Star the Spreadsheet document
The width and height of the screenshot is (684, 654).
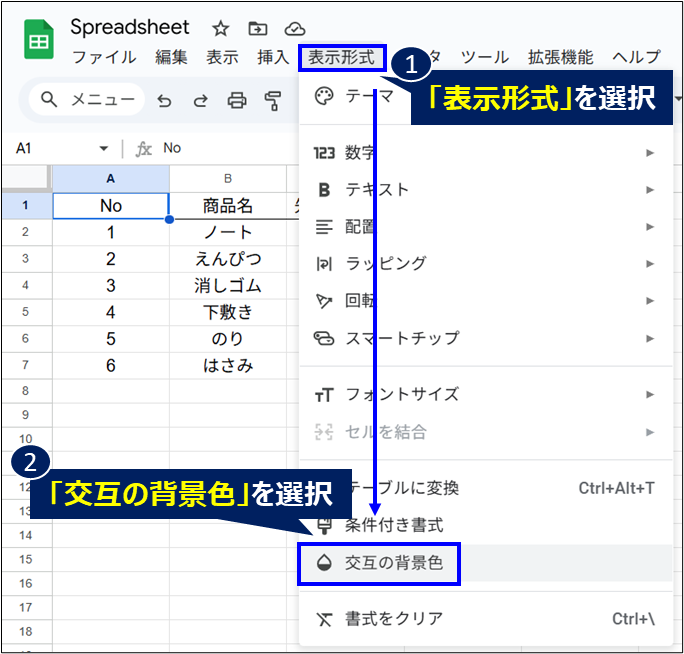pyautogui.click(x=220, y=29)
